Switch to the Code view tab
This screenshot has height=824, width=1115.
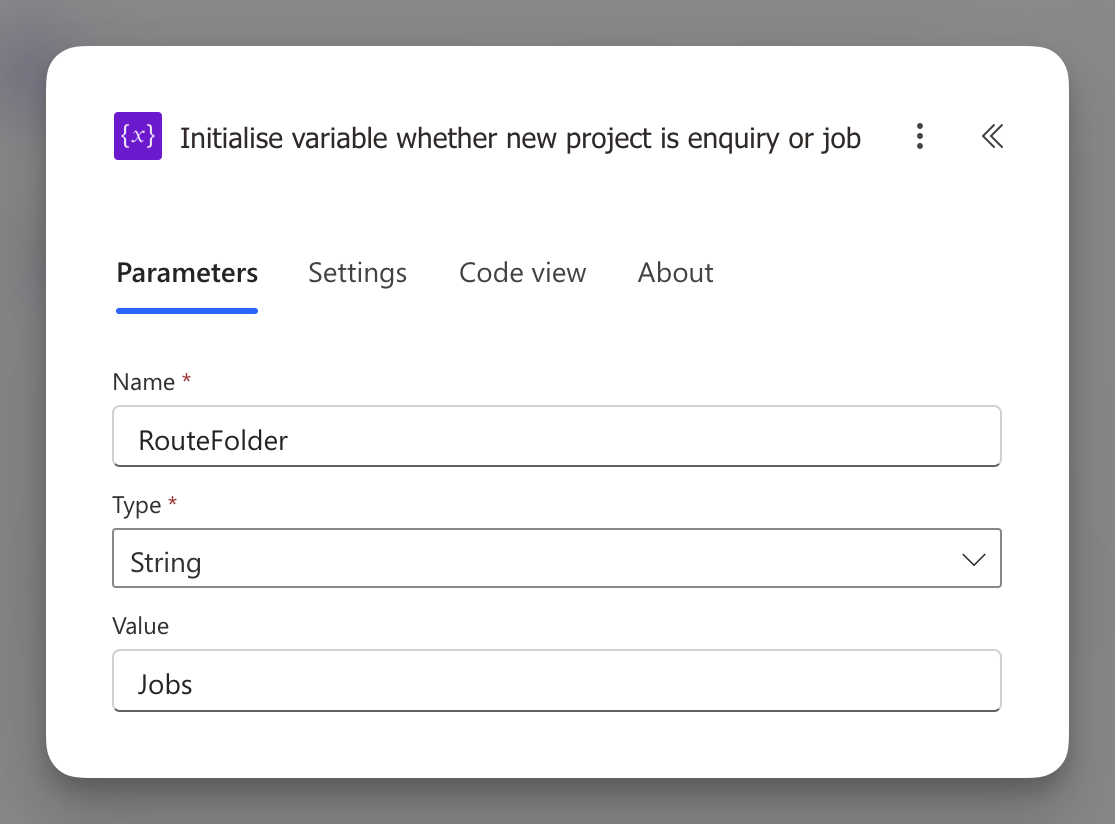(522, 273)
